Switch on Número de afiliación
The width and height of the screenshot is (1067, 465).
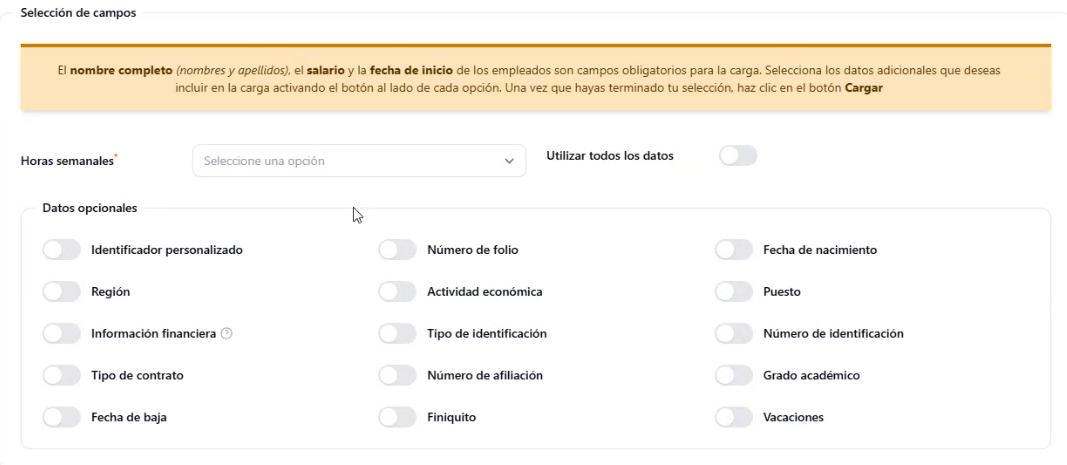tap(397, 375)
